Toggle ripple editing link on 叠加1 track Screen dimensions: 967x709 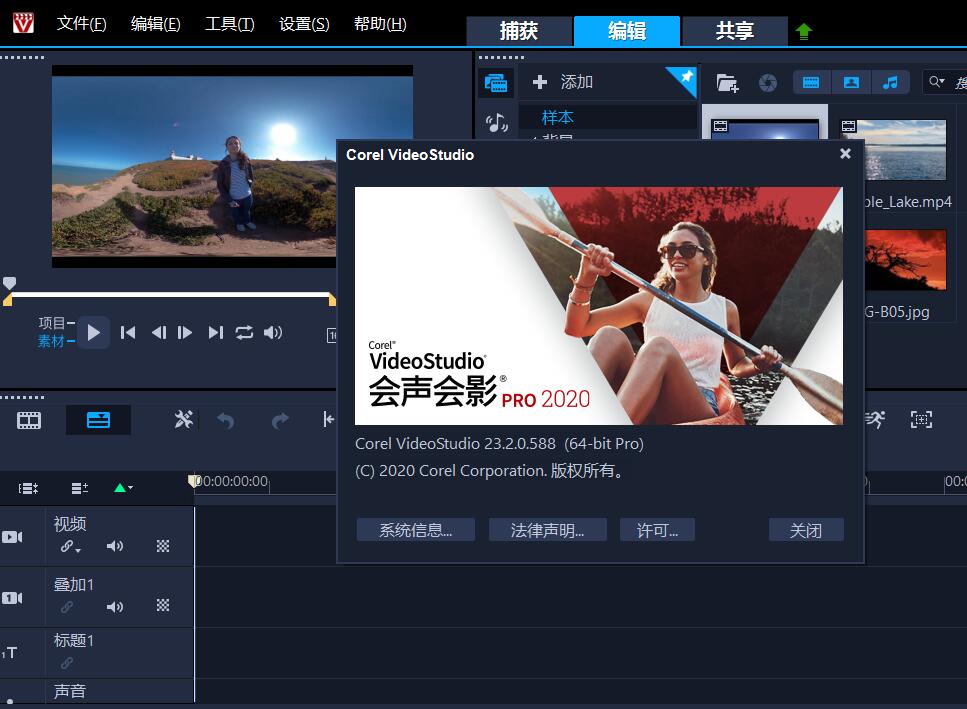[x=67, y=607]
